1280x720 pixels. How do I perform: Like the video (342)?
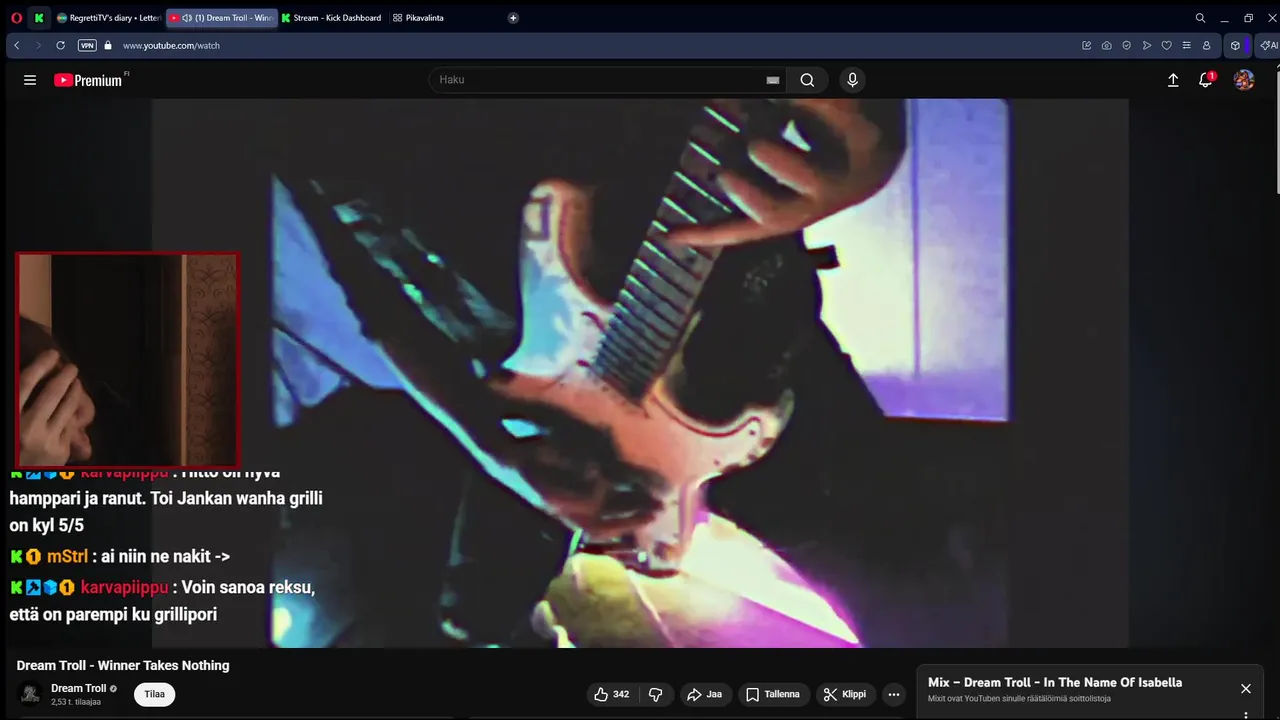click(x=611, y=694)
